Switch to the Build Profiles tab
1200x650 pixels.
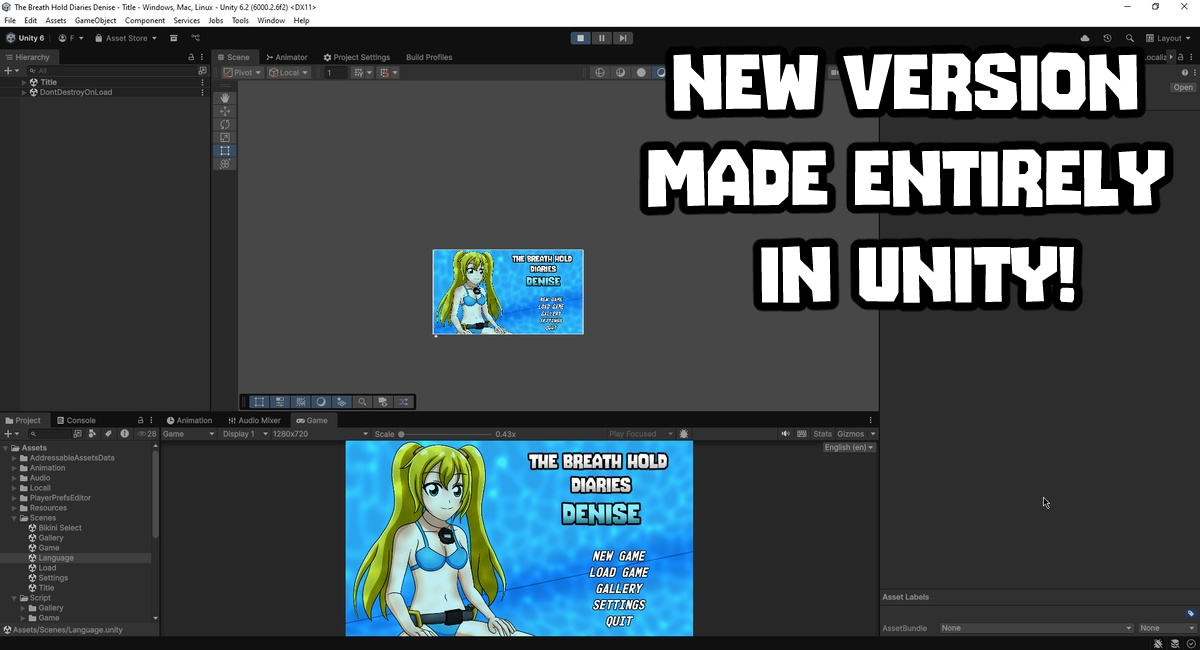point(429,57)
